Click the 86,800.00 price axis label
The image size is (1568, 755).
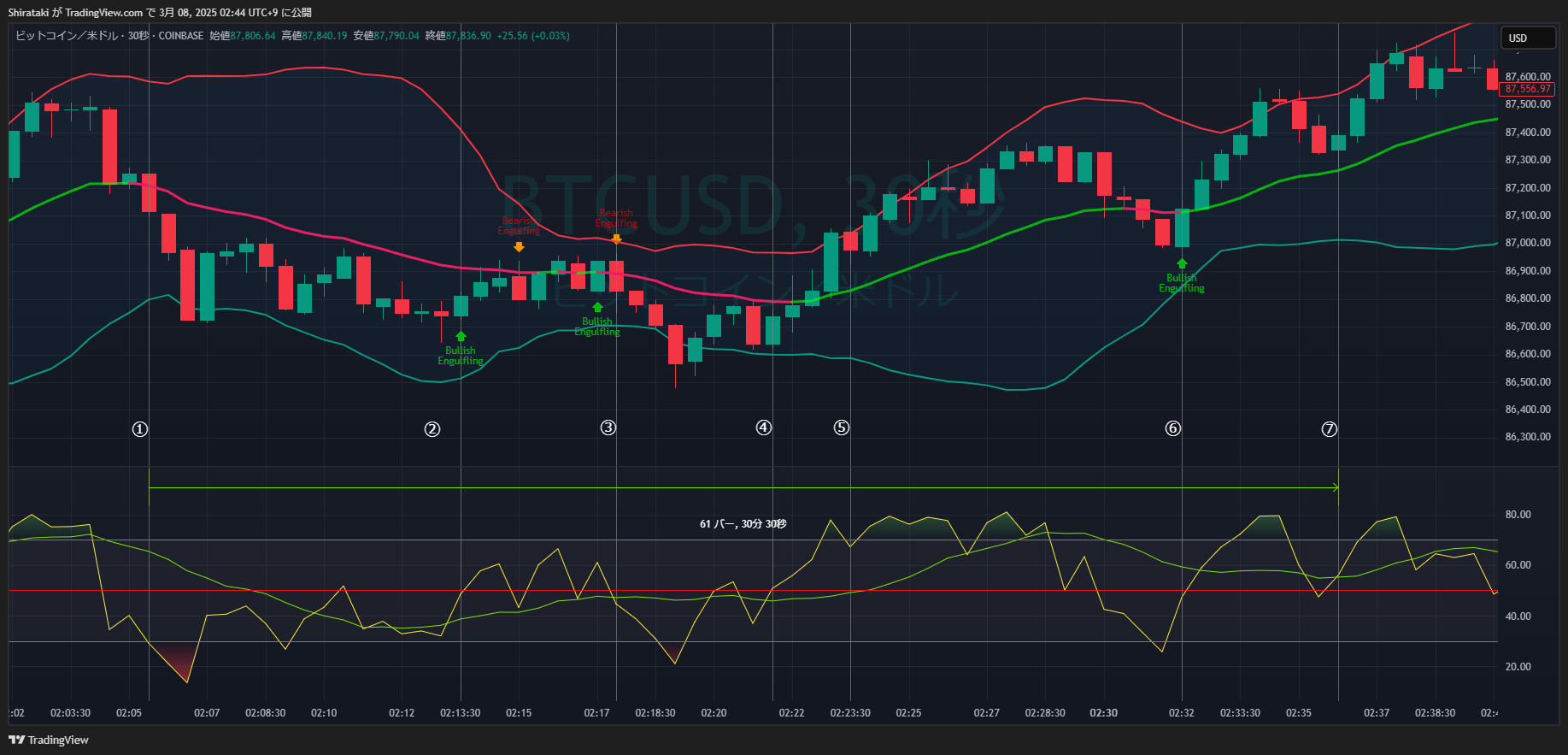(x=1528, y=298)
